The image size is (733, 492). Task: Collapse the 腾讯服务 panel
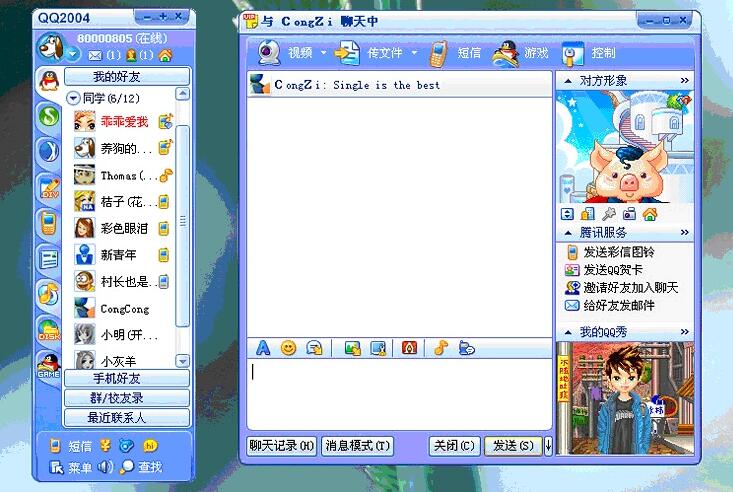tap(568, 232)
